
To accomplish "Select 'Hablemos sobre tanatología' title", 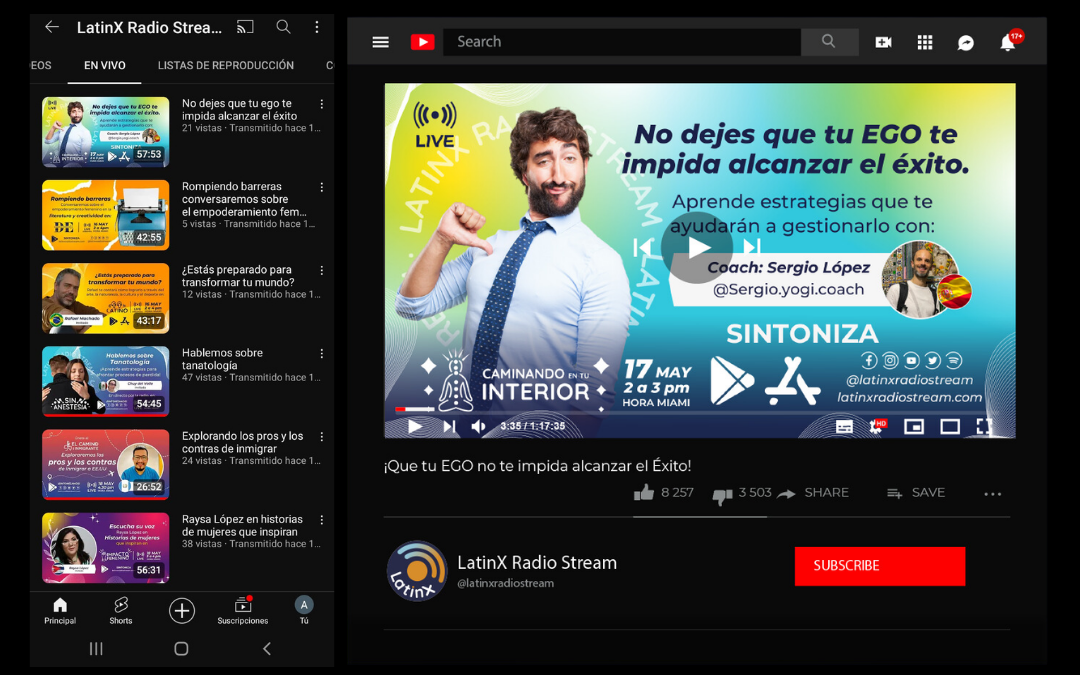I will 222,360.
